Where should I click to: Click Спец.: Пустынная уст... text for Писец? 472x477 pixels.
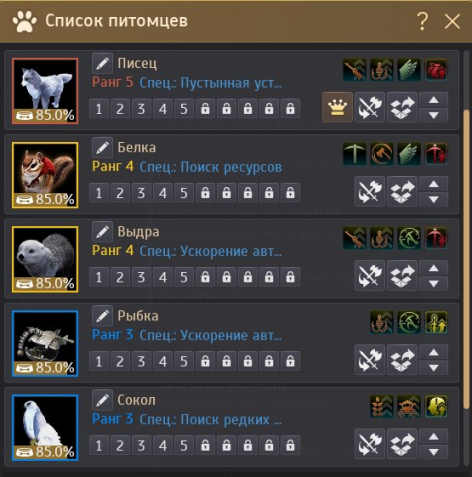(210, 83)
